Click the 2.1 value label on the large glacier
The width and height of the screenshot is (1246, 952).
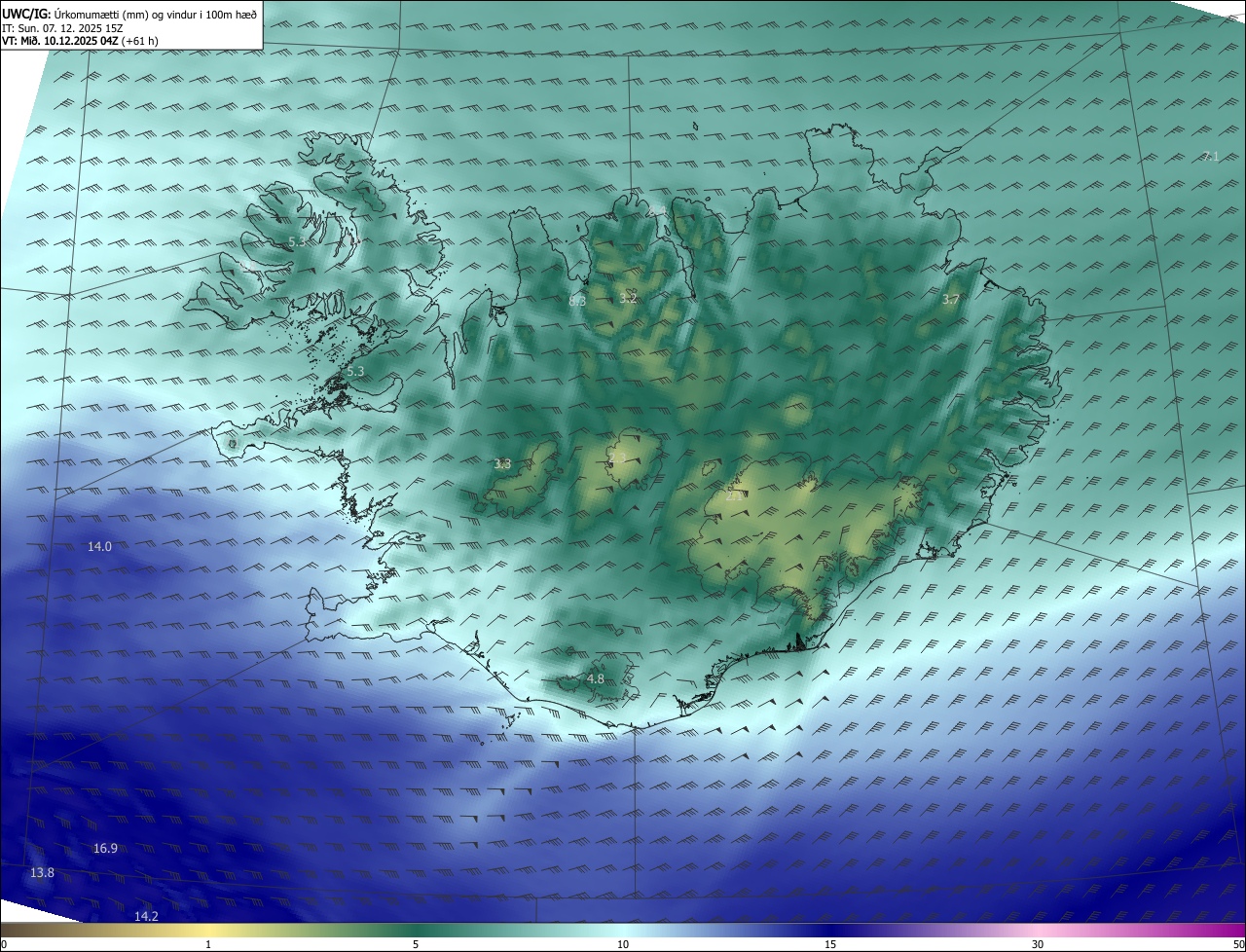click(x=735, y=495)
